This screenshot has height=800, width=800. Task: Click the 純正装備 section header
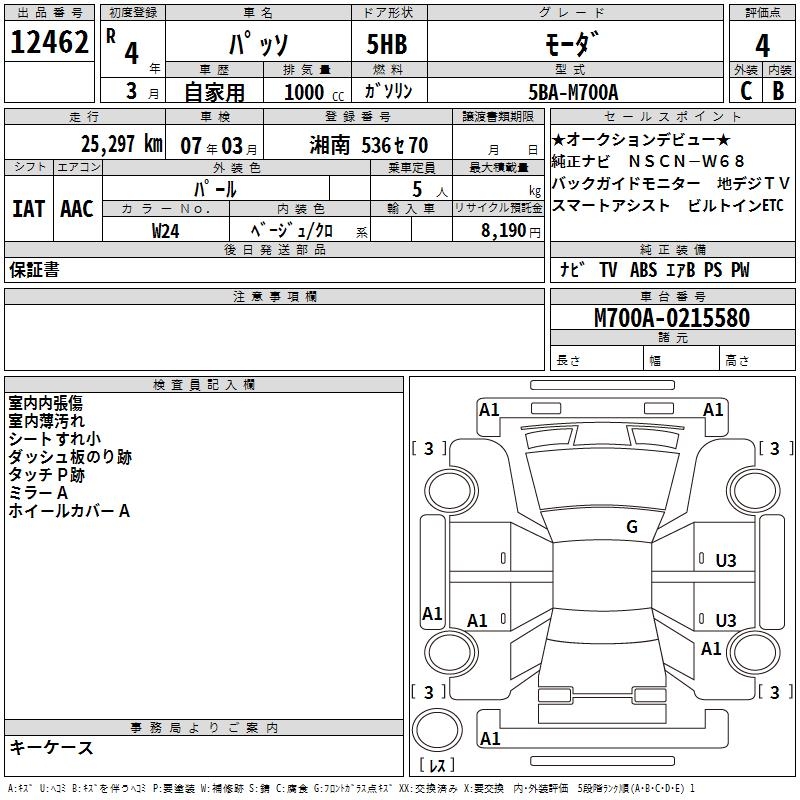[x=673, y=249]
